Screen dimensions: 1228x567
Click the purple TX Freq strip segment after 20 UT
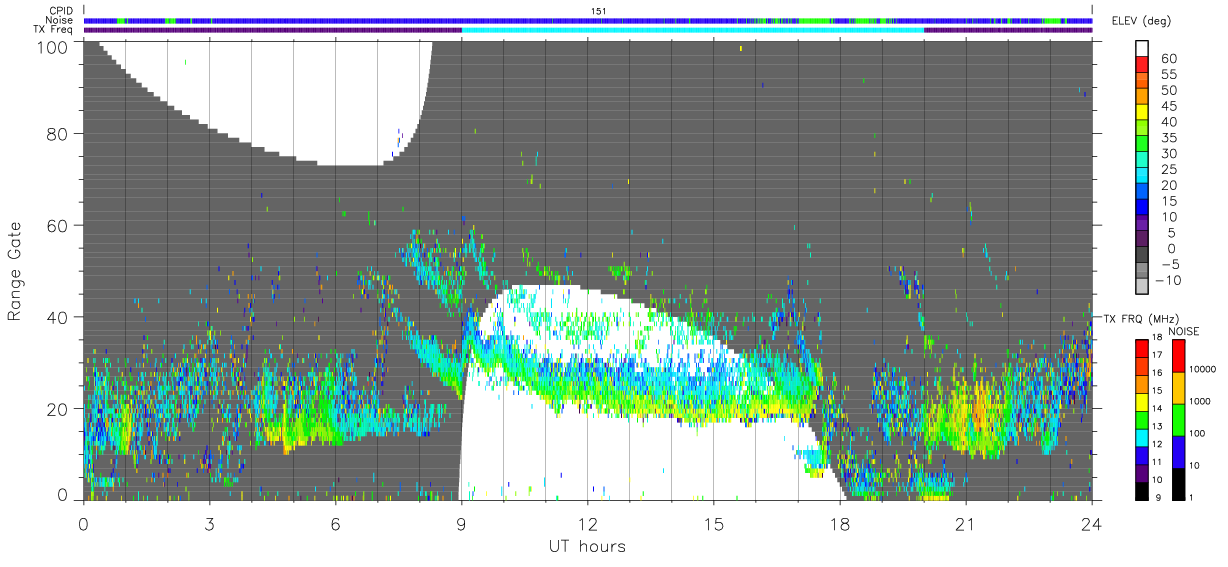1008,30
